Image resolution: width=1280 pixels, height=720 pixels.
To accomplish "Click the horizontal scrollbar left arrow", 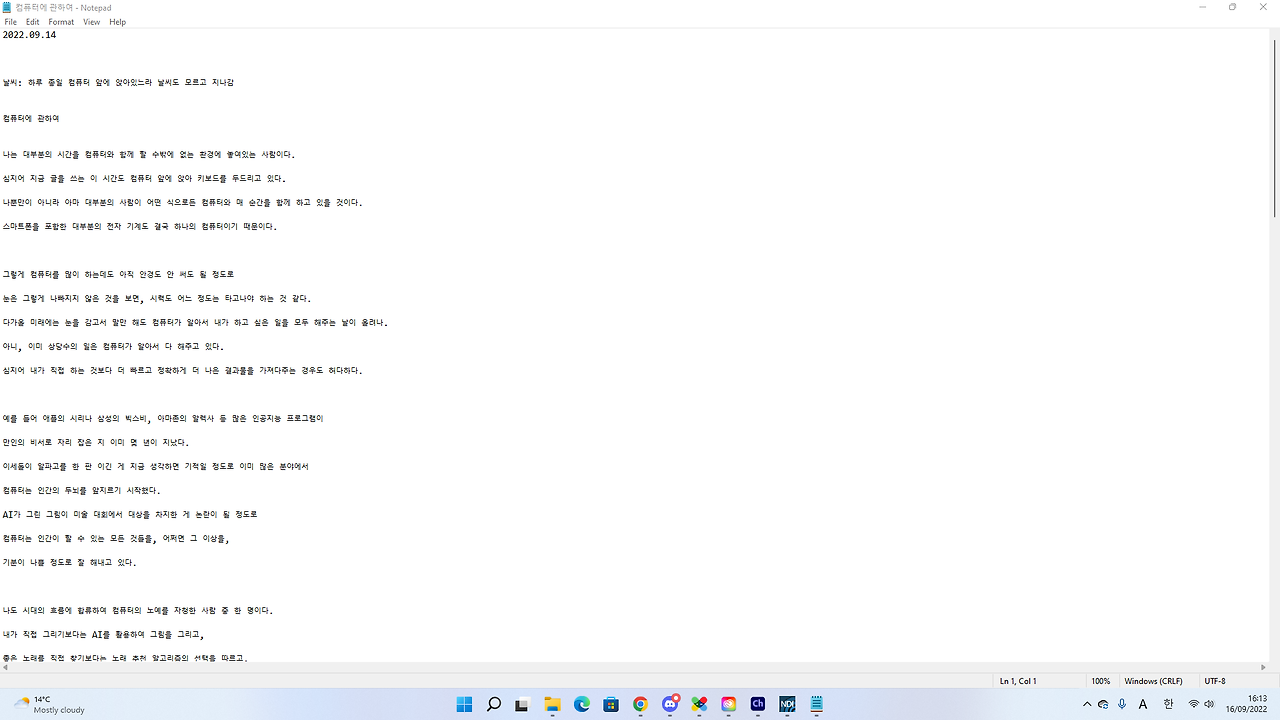I will 5,667.
